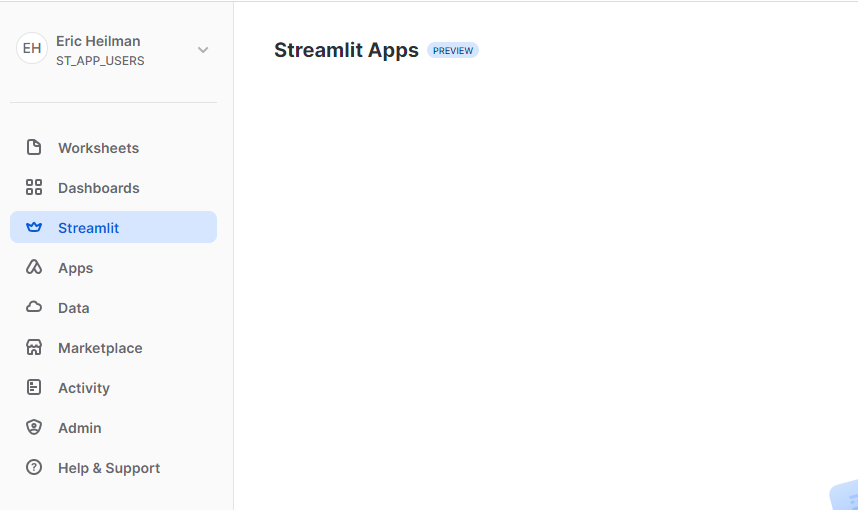Click the Help question mark icon

(34, 468)
